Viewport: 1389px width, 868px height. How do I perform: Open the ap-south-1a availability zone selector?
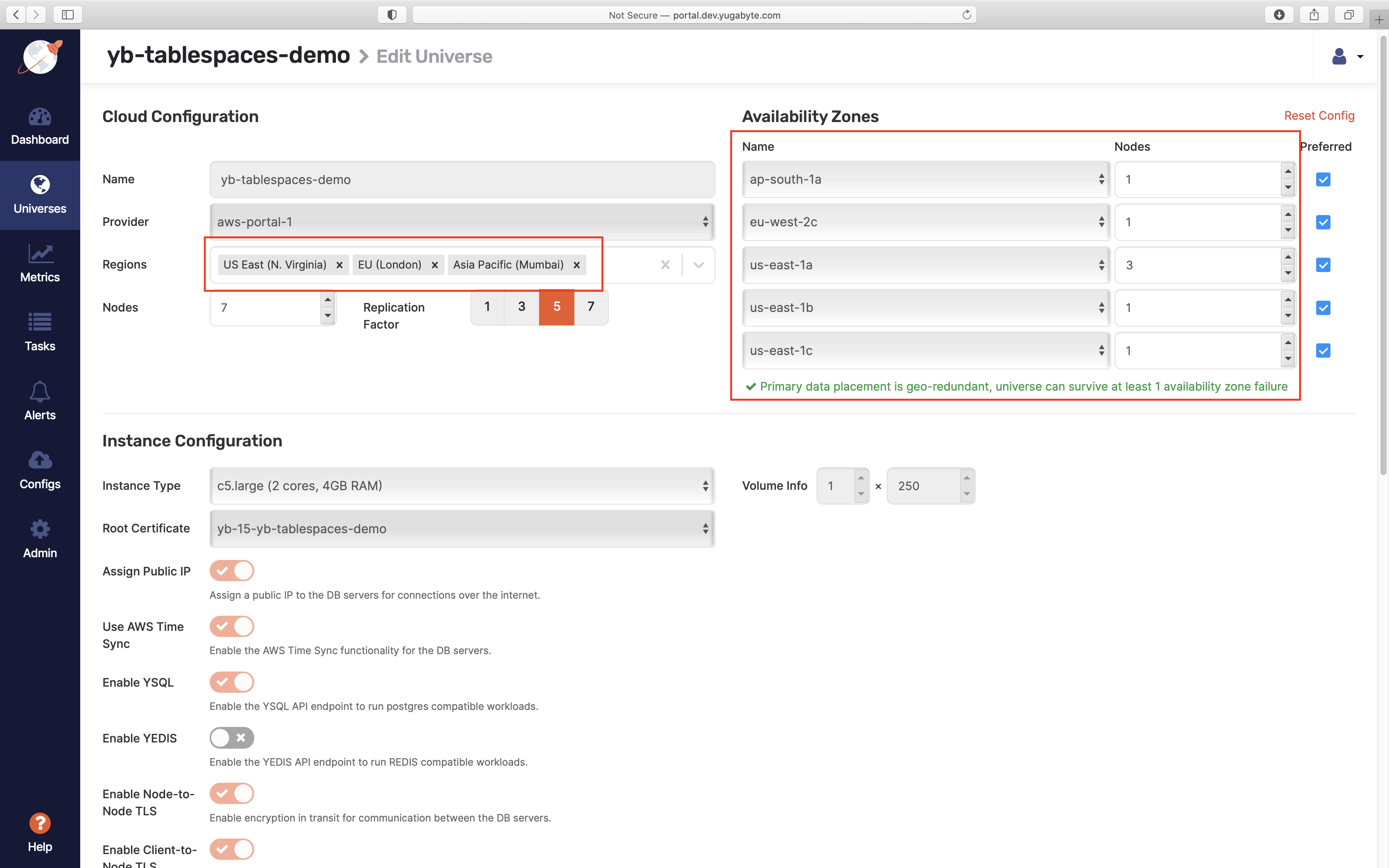coord(925,179)
